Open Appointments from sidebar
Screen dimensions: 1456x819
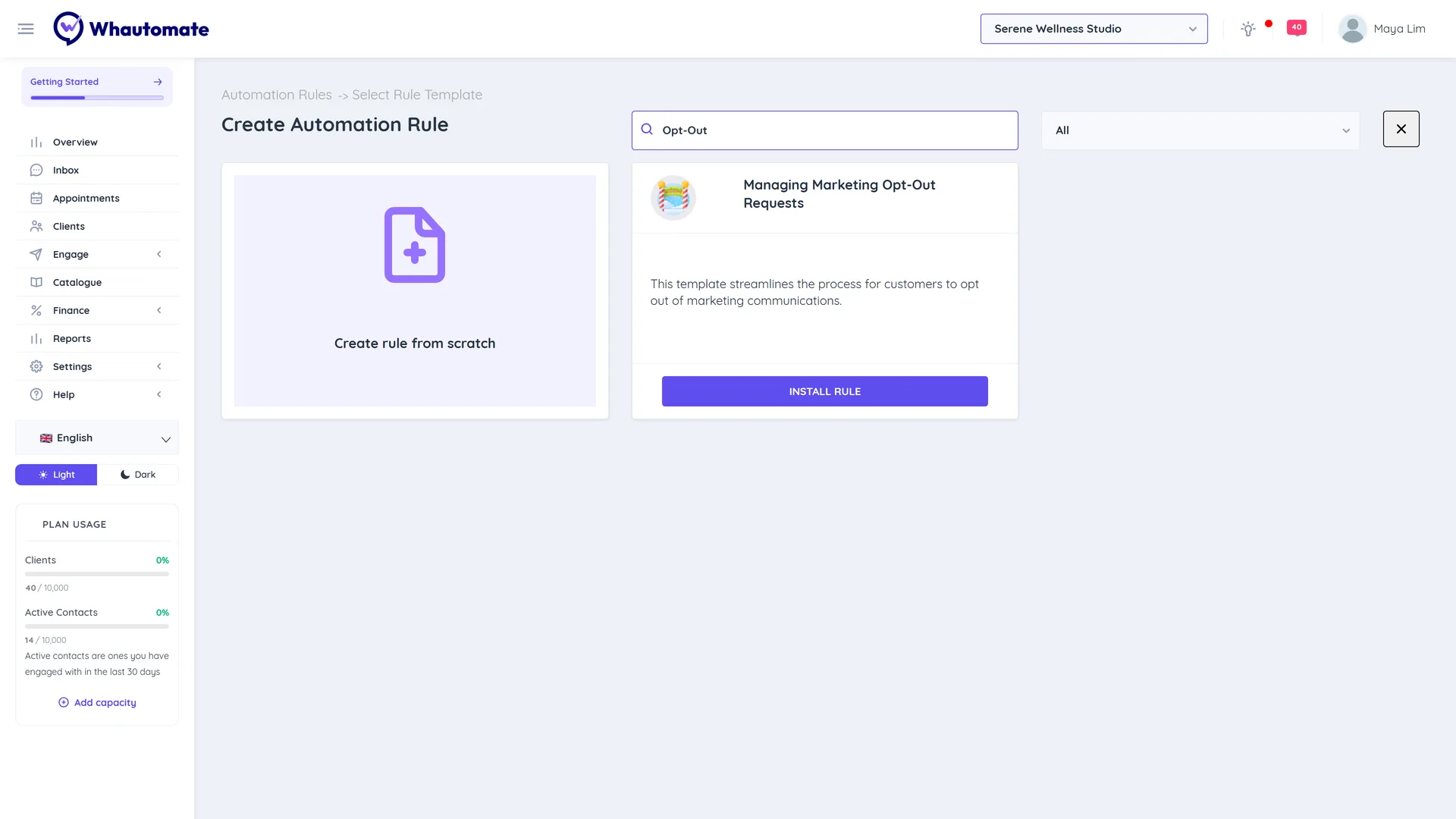97,198
